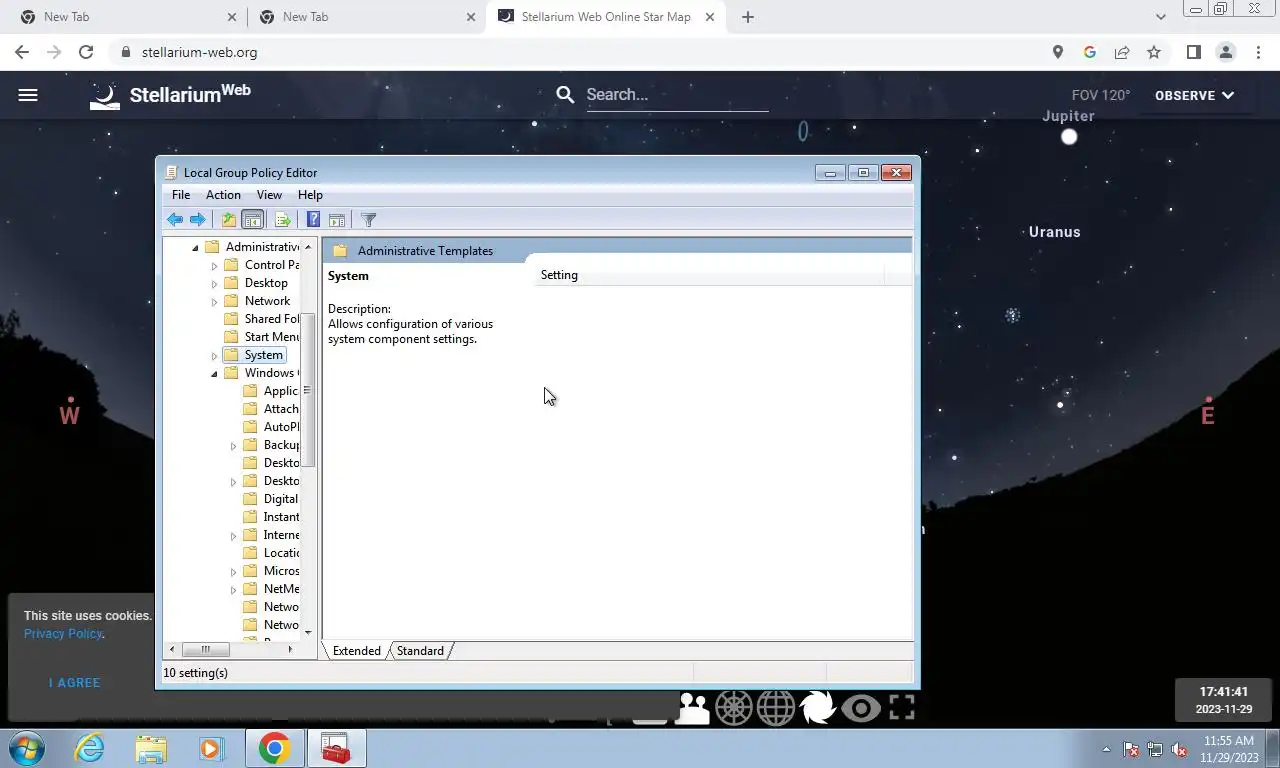The image size is (1280, 768).
Task: Open Chrome's three-dot menu
Action: click(x=1258, y=52)
